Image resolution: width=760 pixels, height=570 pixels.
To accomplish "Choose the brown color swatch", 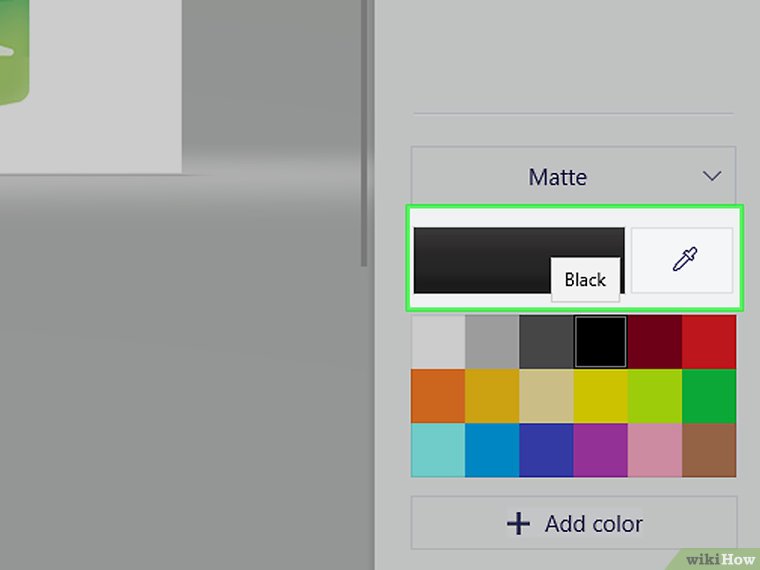I will pos(709,450).
